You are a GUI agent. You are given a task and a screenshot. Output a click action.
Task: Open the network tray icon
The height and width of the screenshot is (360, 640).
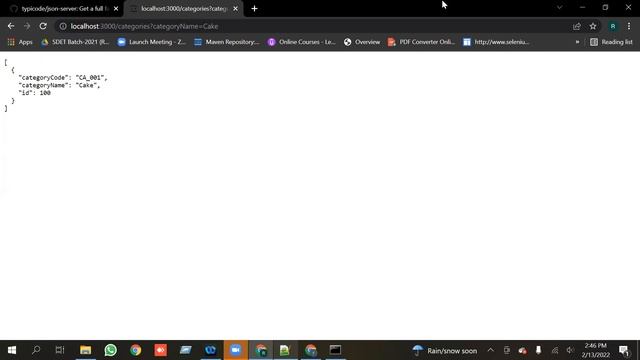tap(555, 350)
